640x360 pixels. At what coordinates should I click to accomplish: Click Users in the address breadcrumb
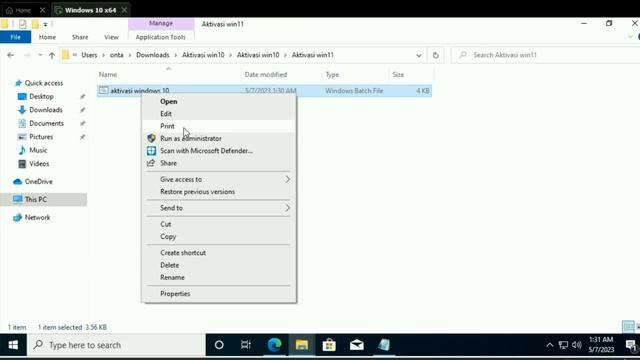pos(89,55)
